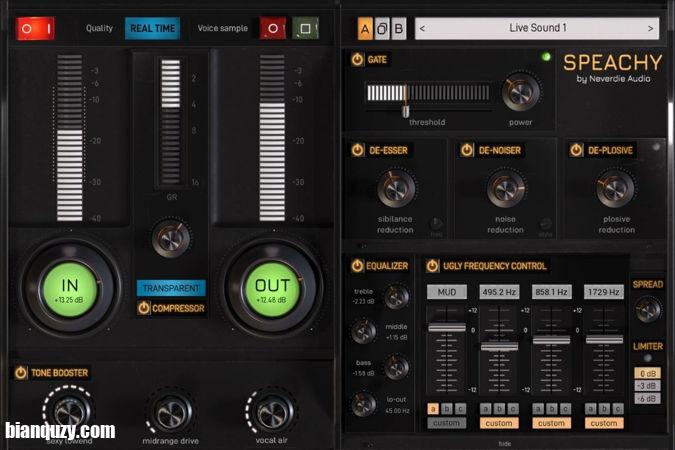
Task: Go to previous preset with the left arrow
Action: coord(422,29)
